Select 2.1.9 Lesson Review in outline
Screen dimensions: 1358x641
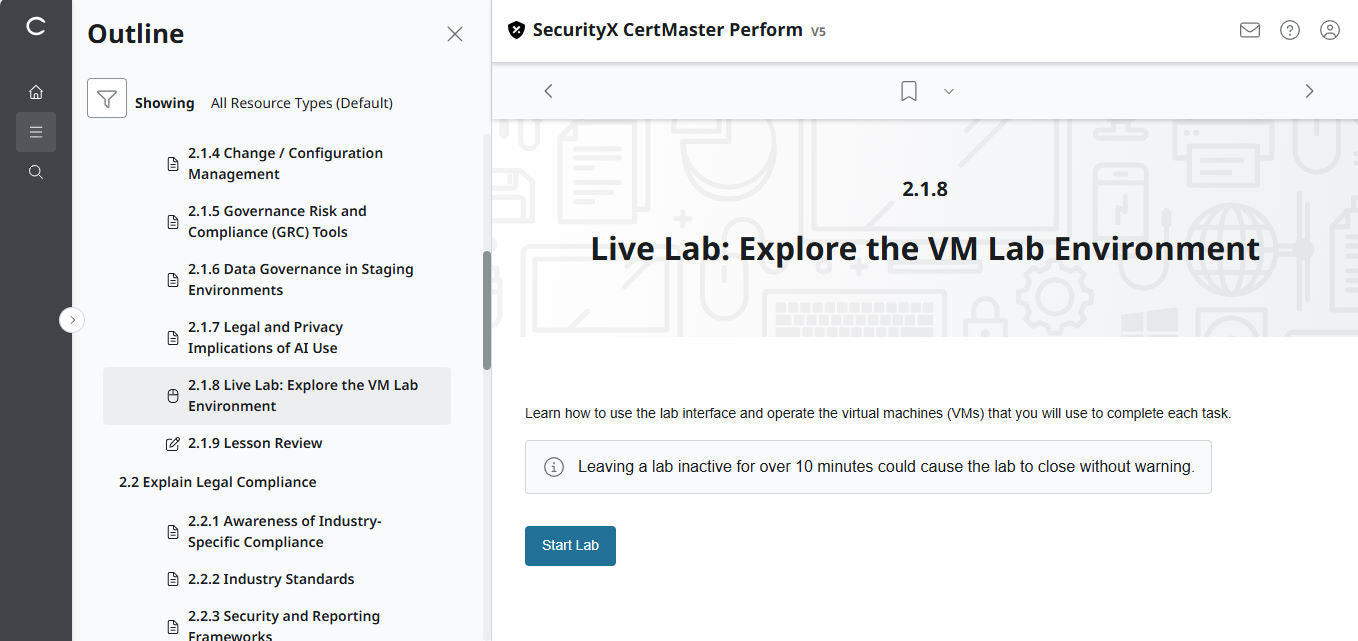(255, 443)
